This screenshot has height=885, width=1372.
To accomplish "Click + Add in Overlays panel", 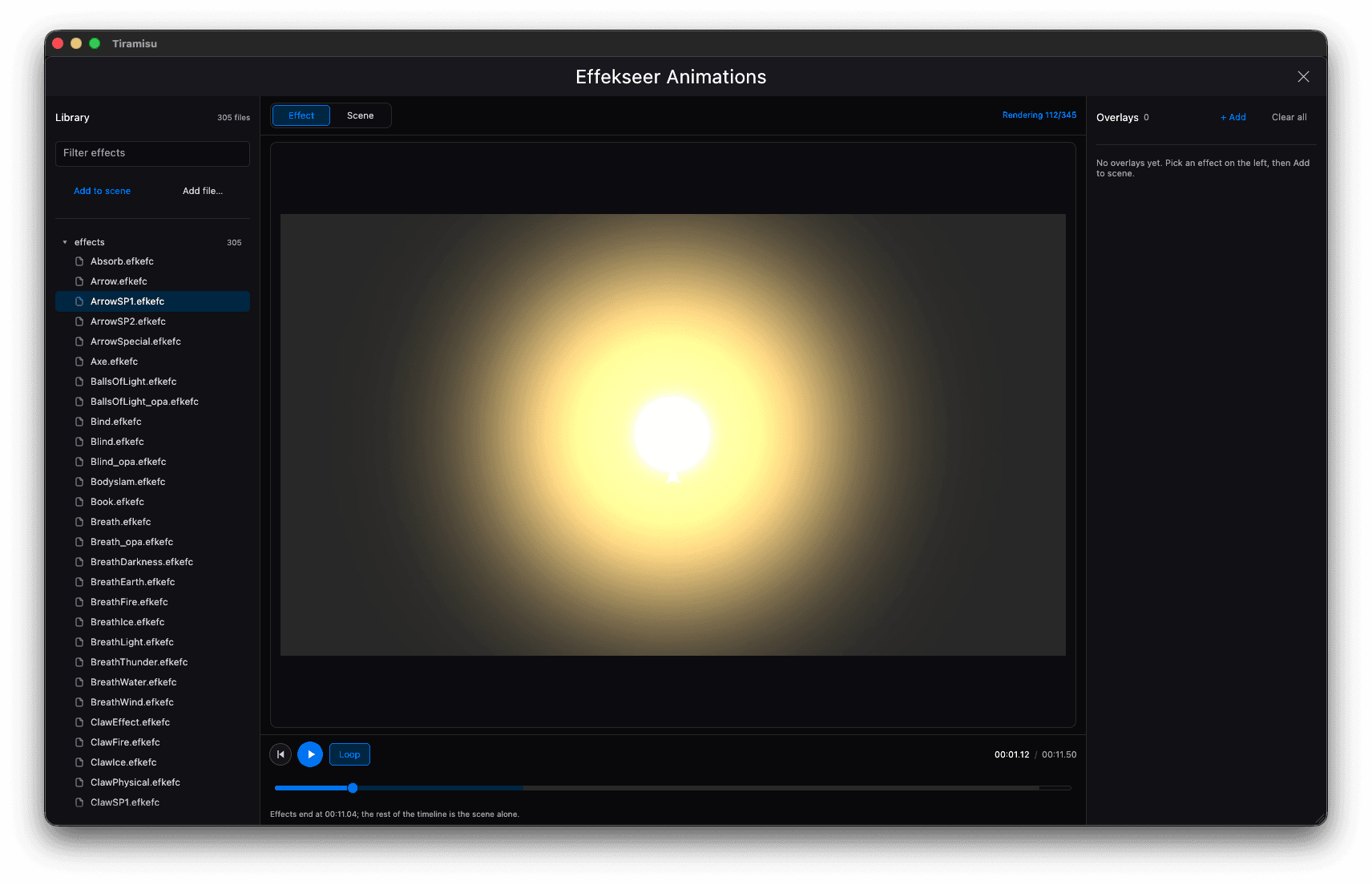I will coord(1233,117).
